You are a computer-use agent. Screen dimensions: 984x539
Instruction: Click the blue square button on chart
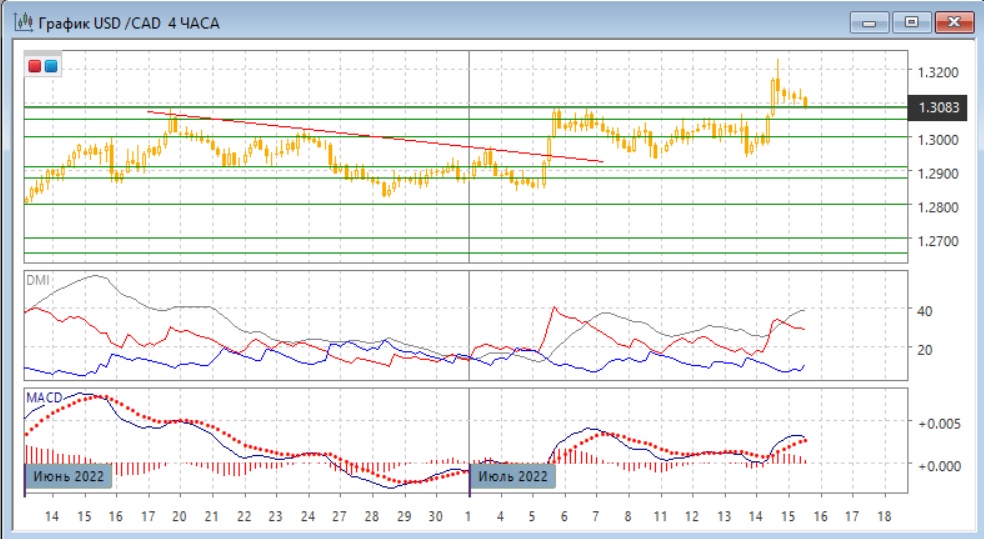[x=51, y=66]
